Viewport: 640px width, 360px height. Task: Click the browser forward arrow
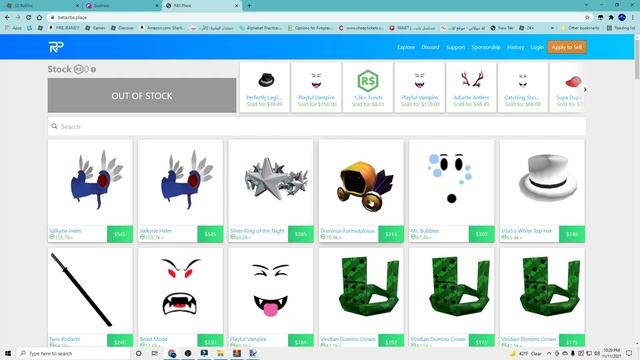click(18, 18)
